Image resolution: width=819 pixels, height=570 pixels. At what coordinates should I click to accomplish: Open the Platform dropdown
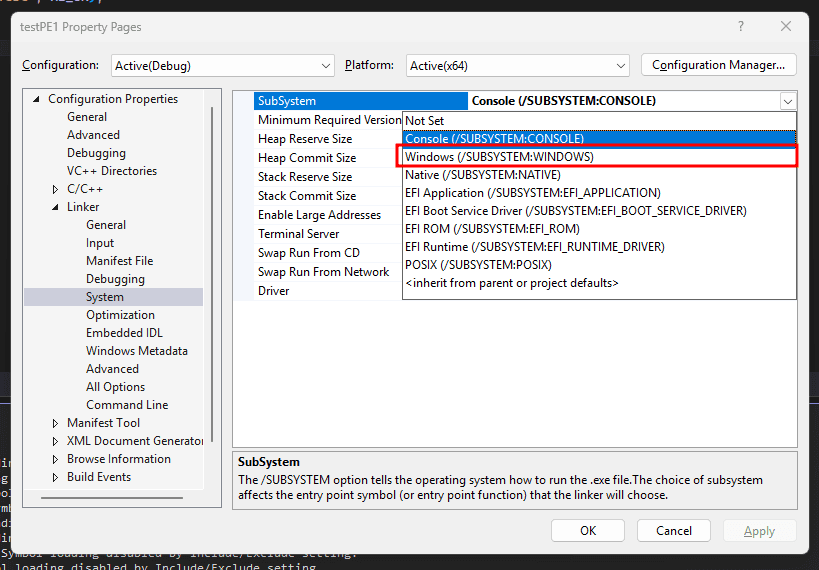pos(517,66)
